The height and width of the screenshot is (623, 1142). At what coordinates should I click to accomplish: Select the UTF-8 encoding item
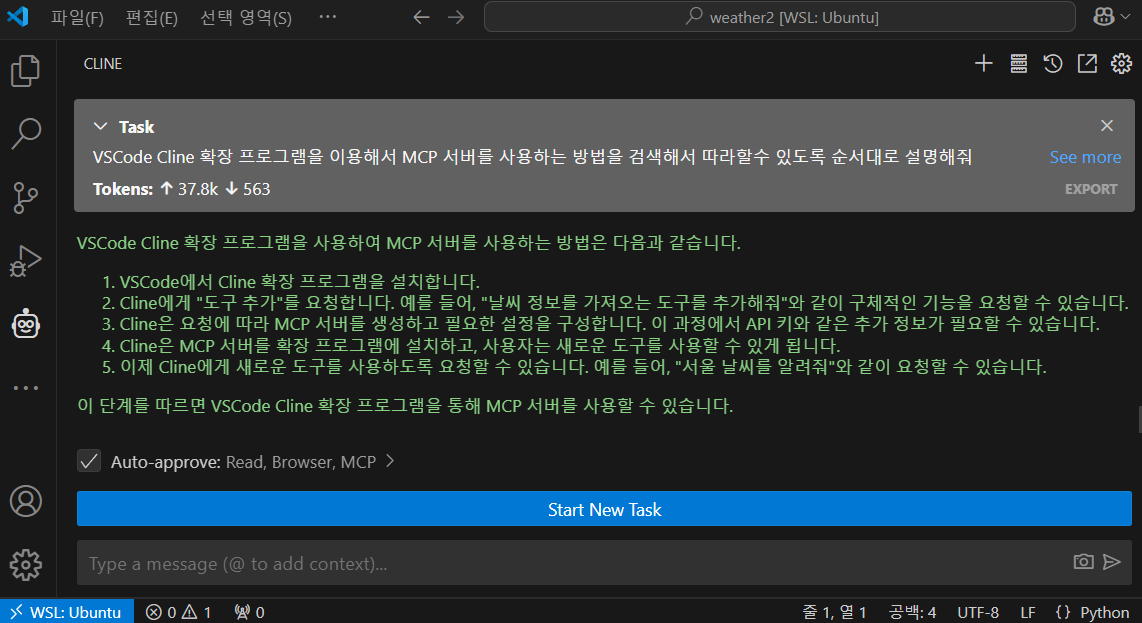pos(977,612)
